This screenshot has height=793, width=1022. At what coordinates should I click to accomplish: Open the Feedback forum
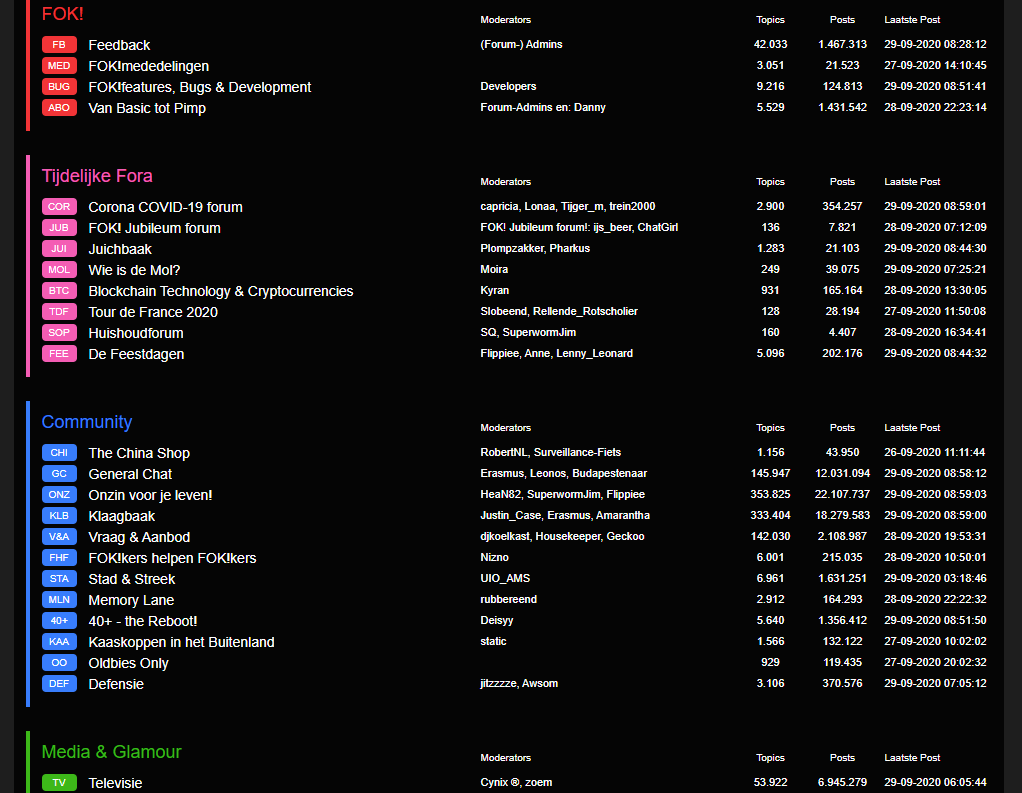pyautogui.click(x=119, y=45)
